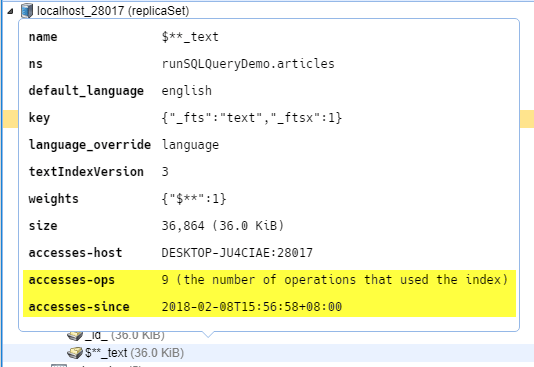Click the weights value {"$**":1}
This screenshot has width=534, height=367.
pos(194,199)
